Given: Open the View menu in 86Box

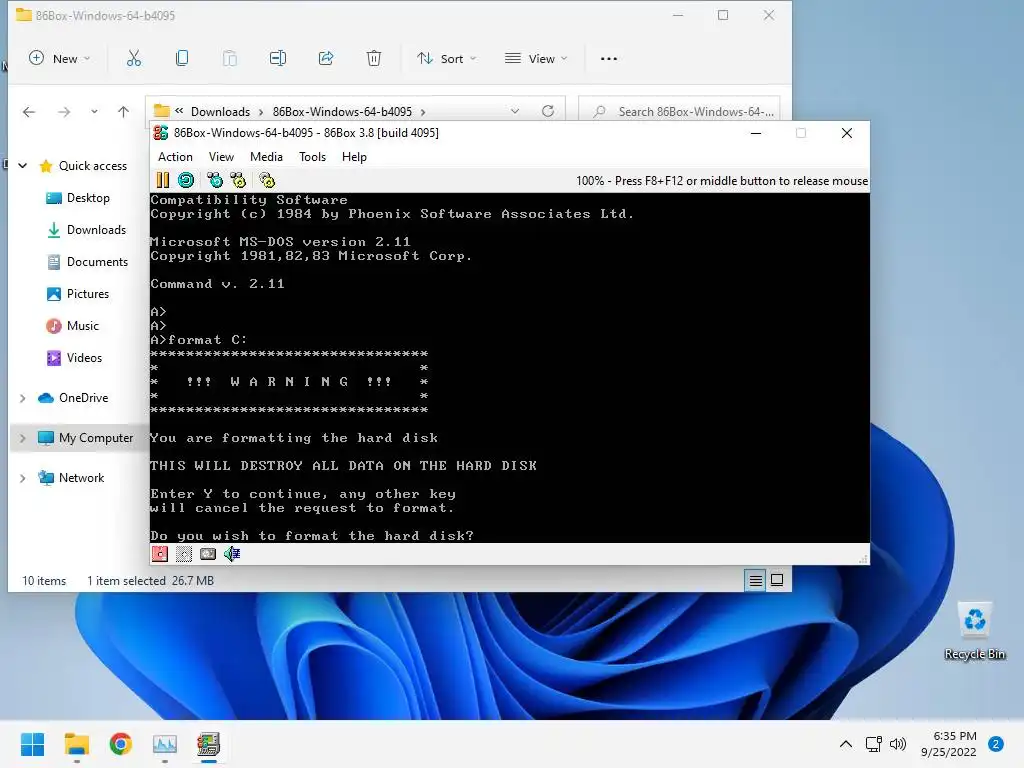Looking at the screenshot, I should point(221,157).
